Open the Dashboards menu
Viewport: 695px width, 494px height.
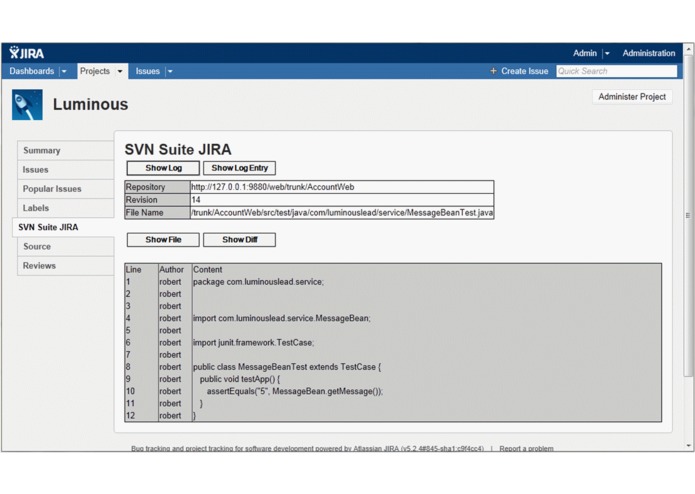[x=31, y=71]
